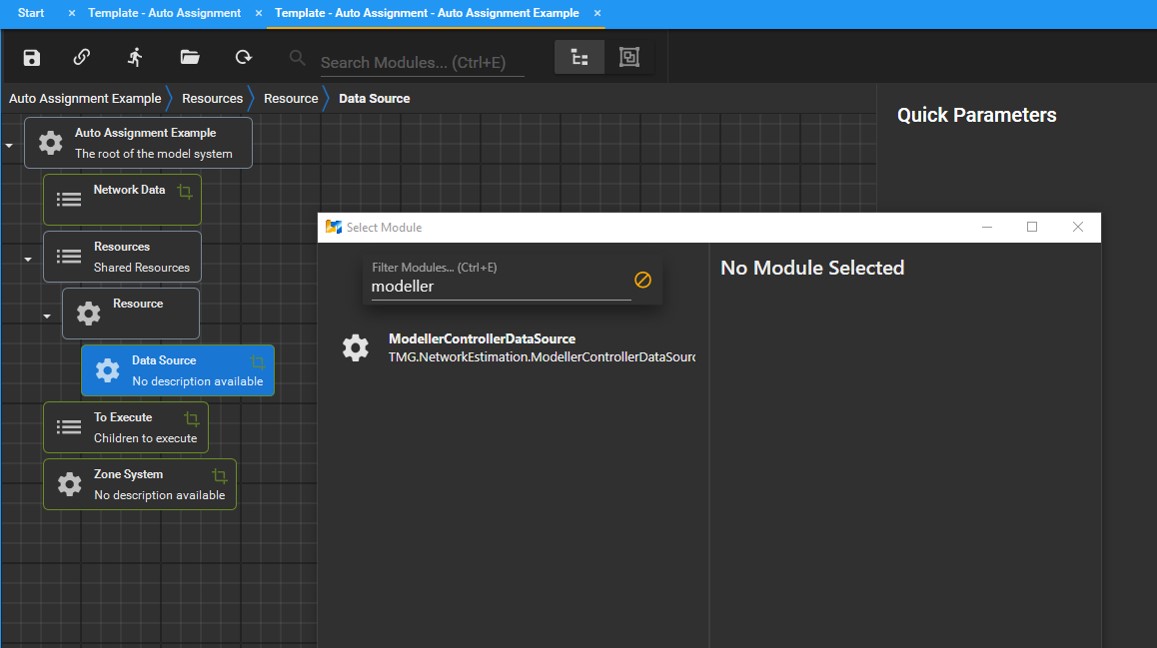Click the Save model system icon

click(x=31, y=57)
